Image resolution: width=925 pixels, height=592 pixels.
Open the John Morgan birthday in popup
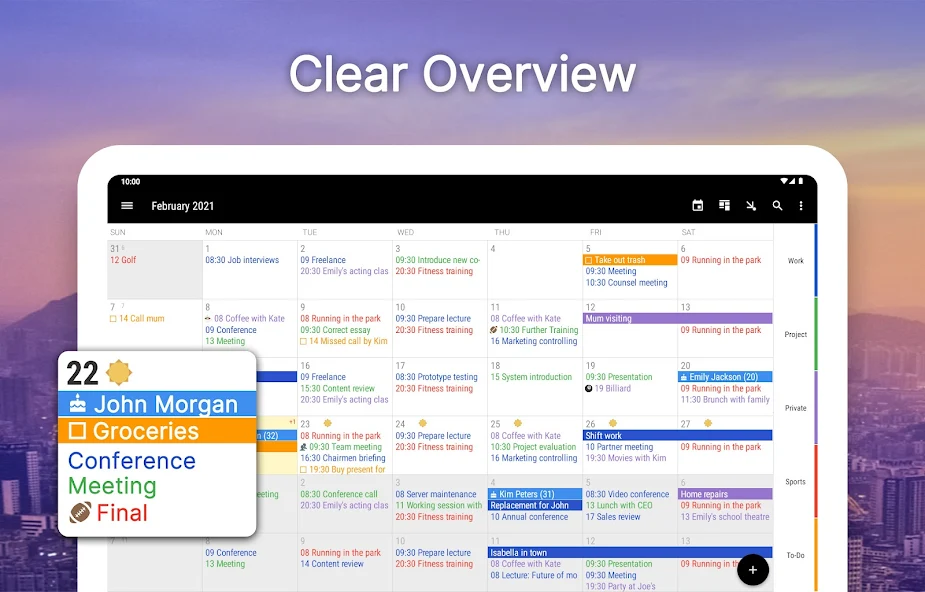click(157, 404)
